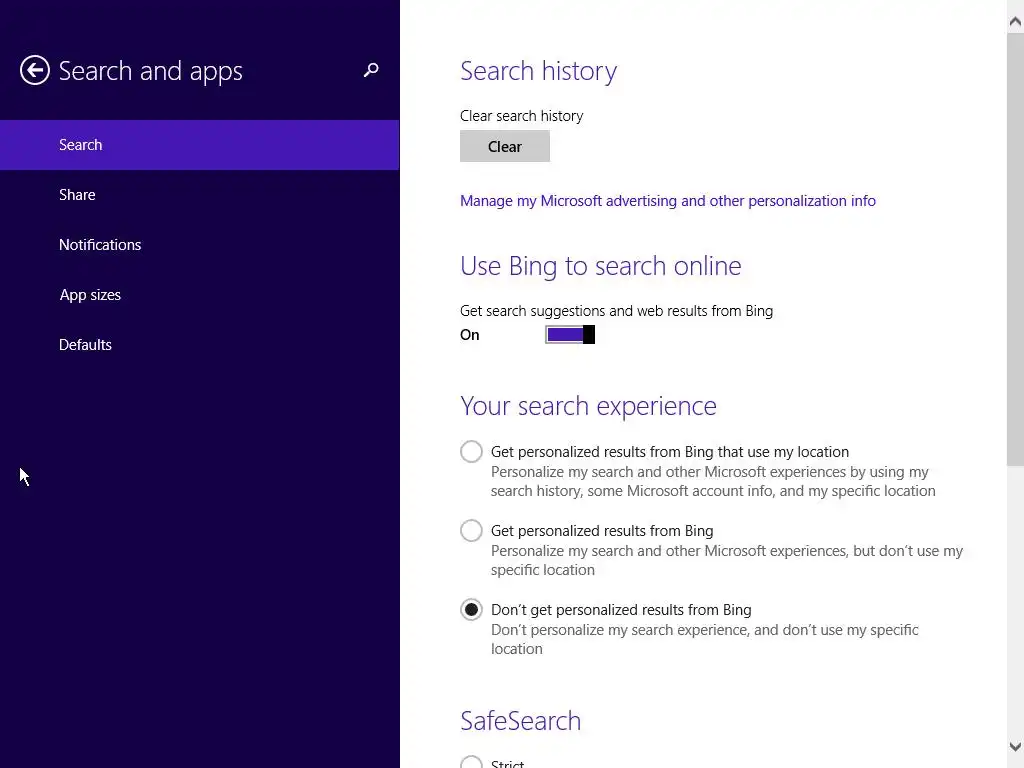Open the Defaults section
Viewport: 1024px width, 768px height.
point(199,345)
